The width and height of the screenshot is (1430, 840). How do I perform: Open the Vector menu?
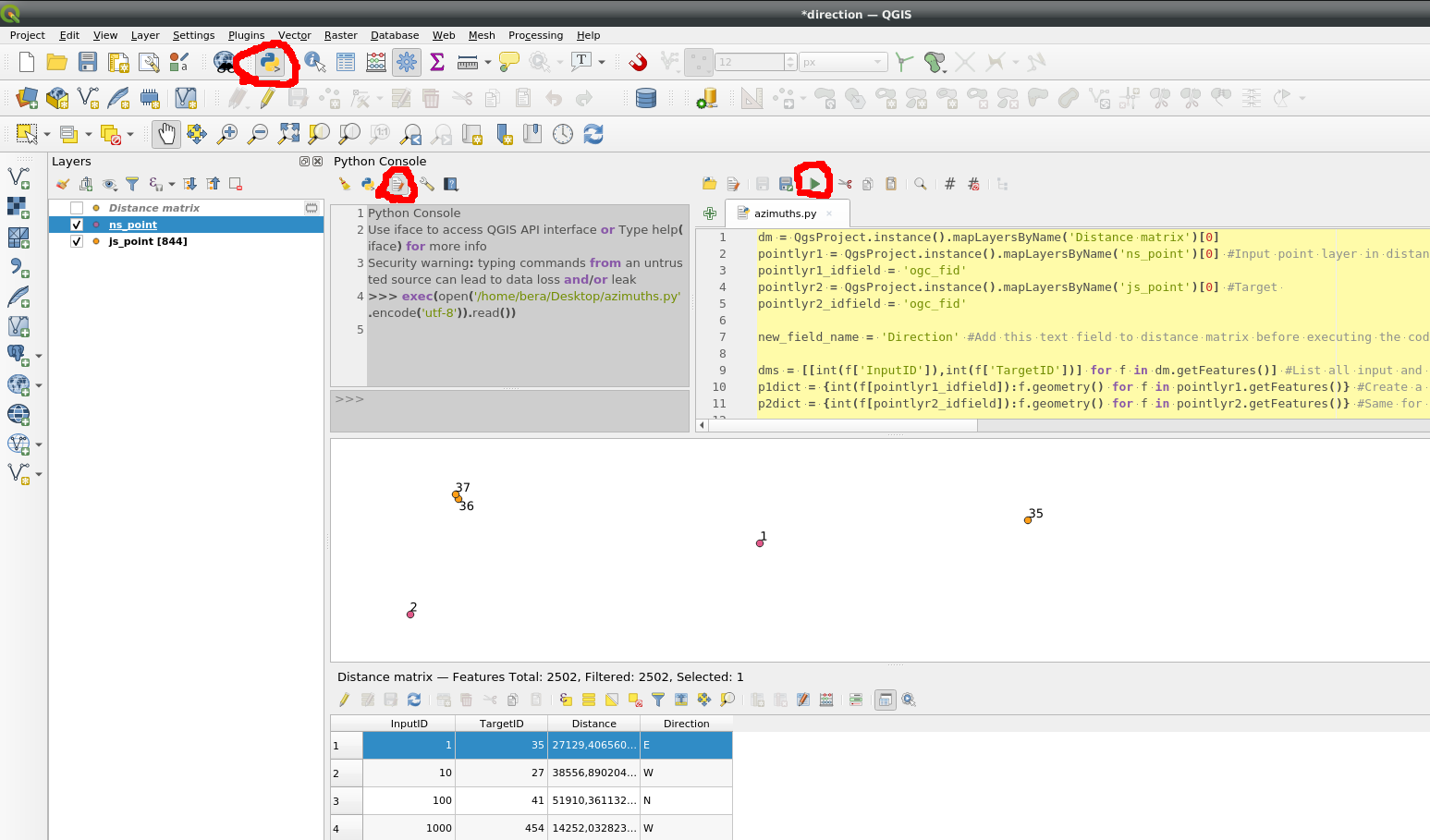pos(295,35)
